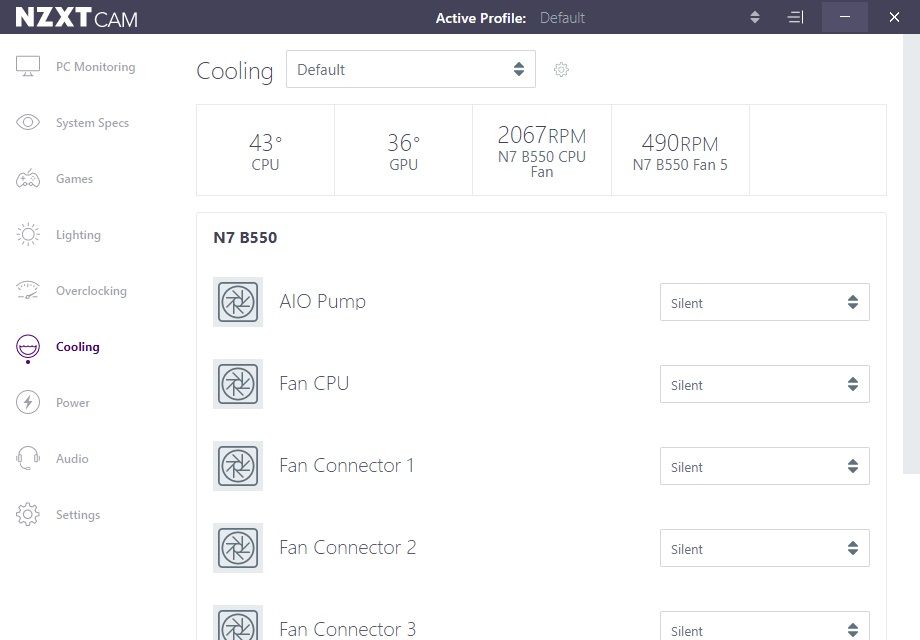Change Fan Connector 1 mode dropdown
Viewport: 920px width, 640px height.
click(765, 466)
